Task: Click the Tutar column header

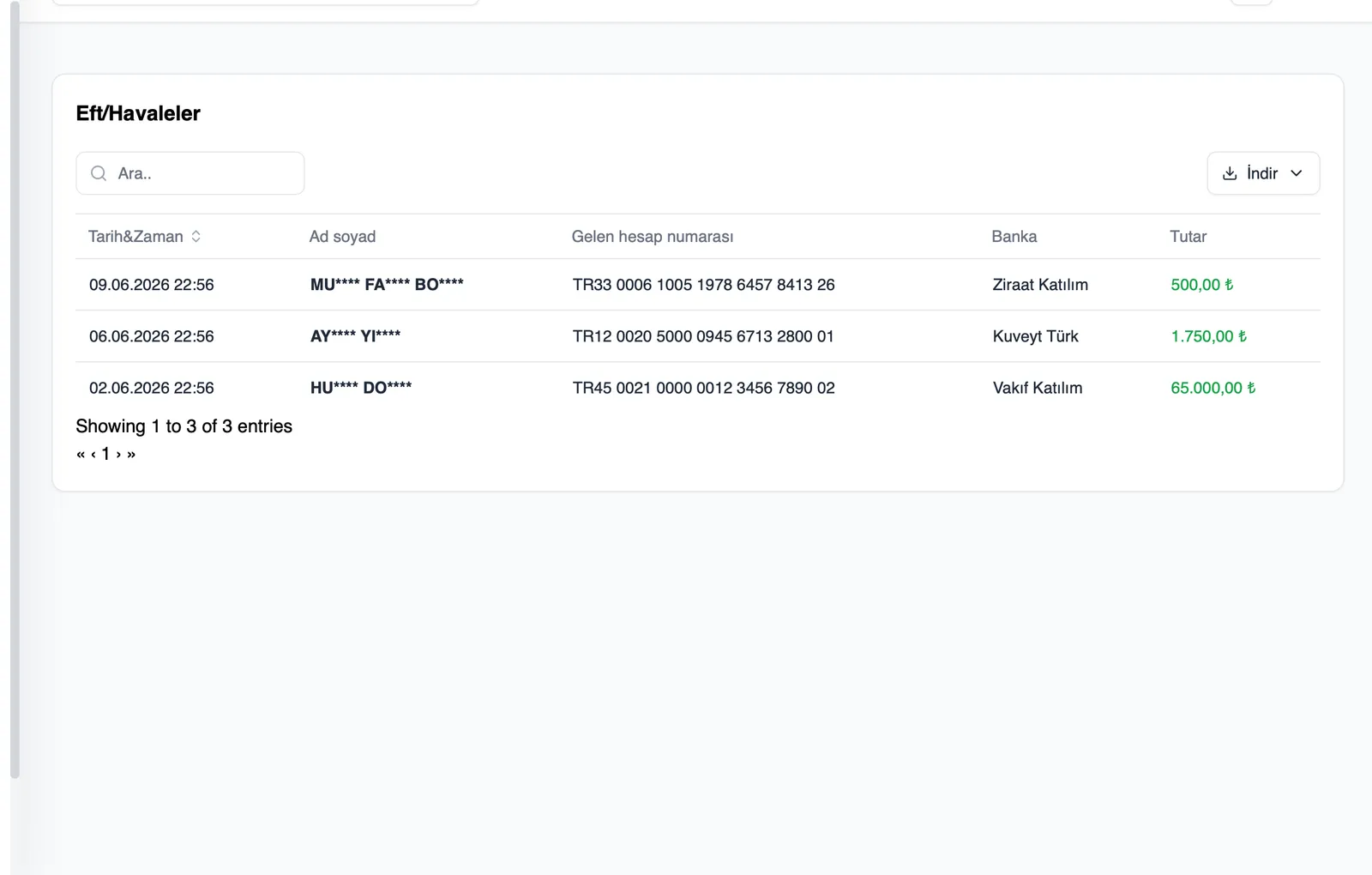Action: [1188, 237]
